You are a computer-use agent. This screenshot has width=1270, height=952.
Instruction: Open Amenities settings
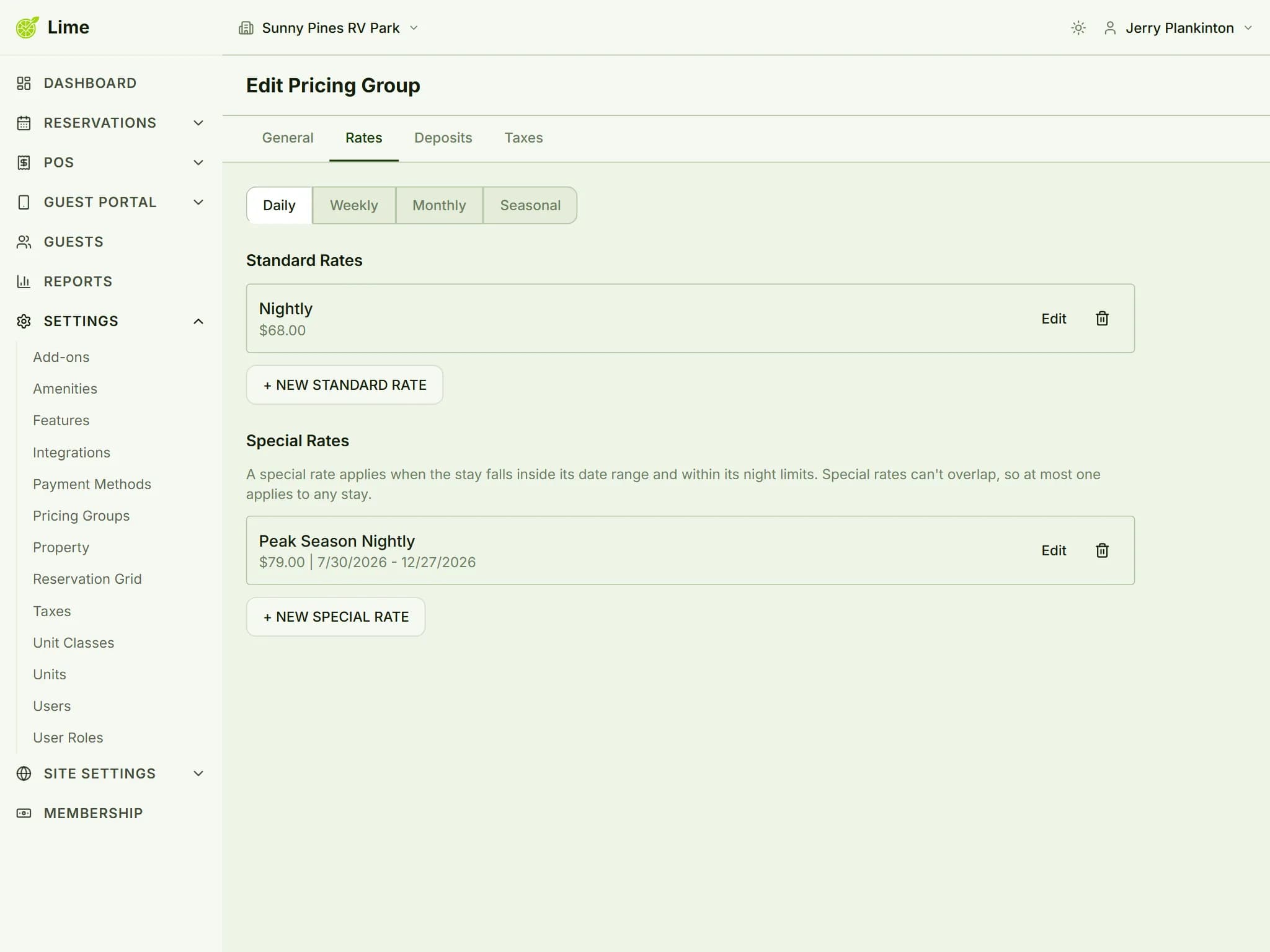click(x=65, y=389)
